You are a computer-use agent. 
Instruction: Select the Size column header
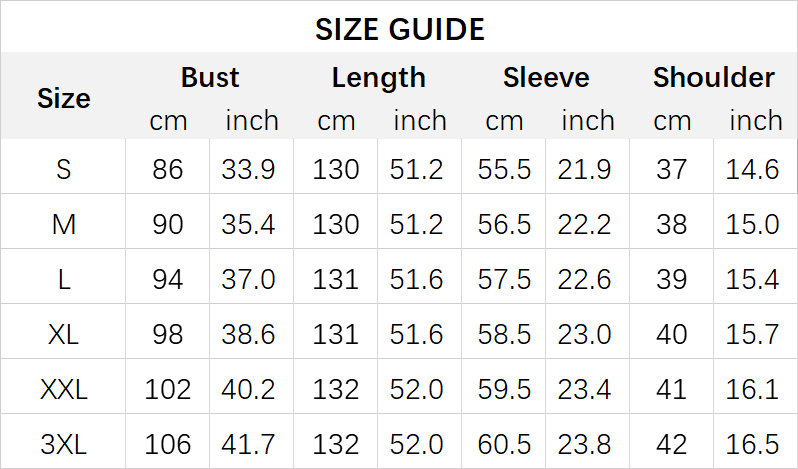click(63, 98)
